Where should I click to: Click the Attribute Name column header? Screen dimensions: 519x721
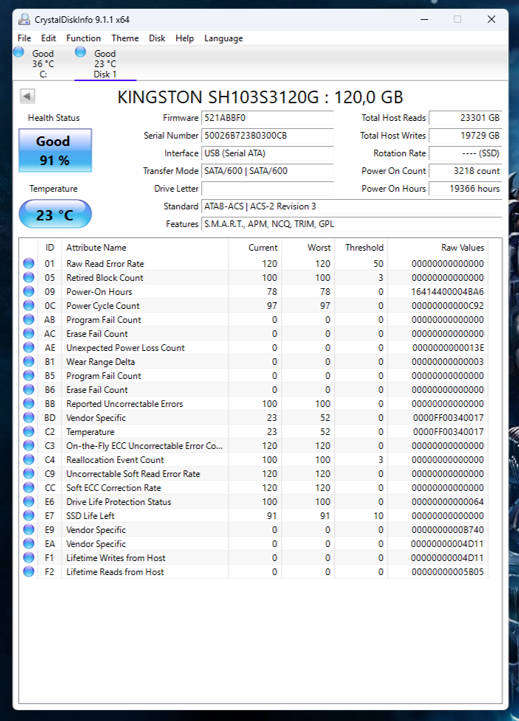(96, 247)
